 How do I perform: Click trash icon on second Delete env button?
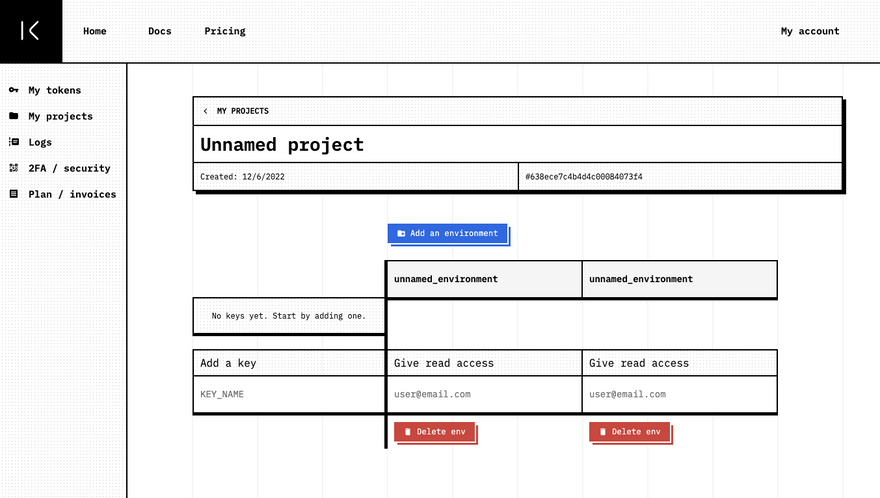point(602,432)
